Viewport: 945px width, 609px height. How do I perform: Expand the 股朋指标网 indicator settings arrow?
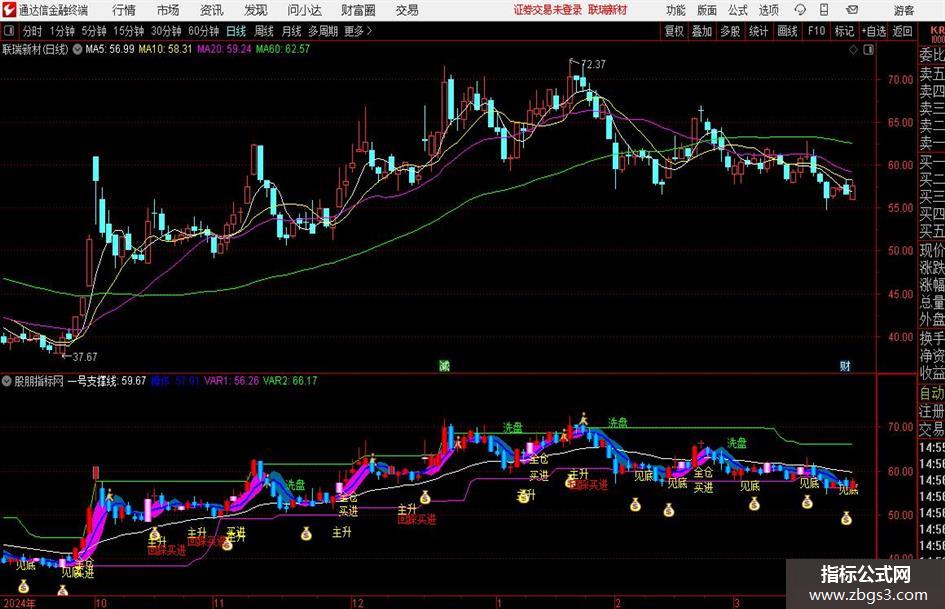pyautogui.click(x=7, y=381)
